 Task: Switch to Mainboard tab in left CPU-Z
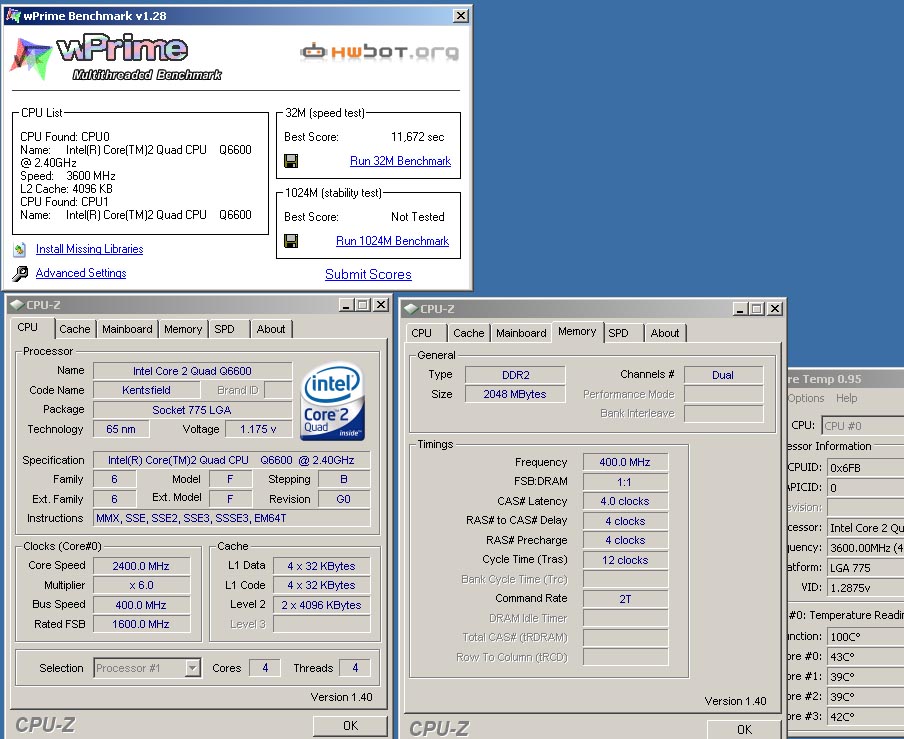[x=127, y=329]
